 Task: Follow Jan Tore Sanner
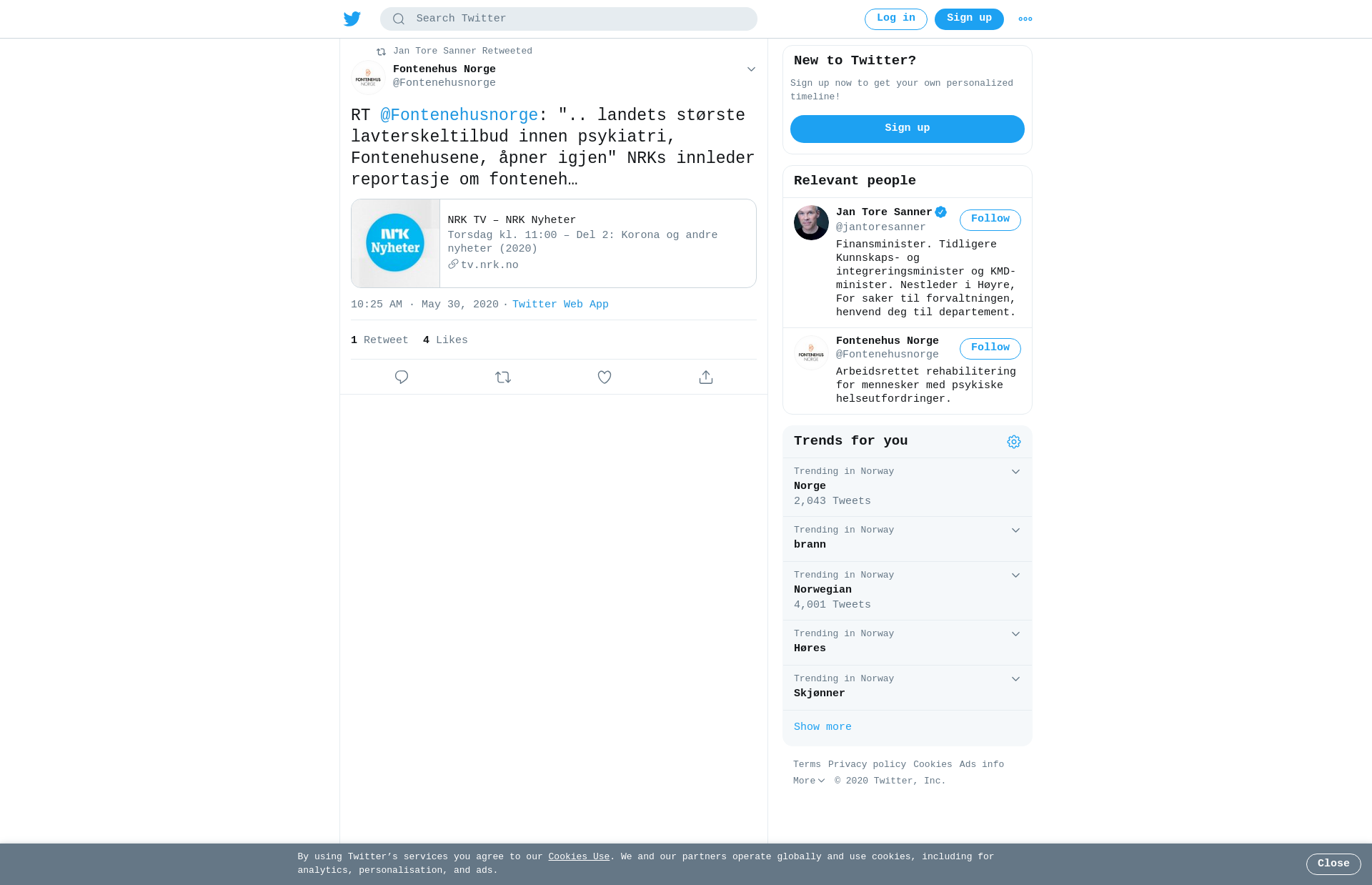(x=990, y=219)
